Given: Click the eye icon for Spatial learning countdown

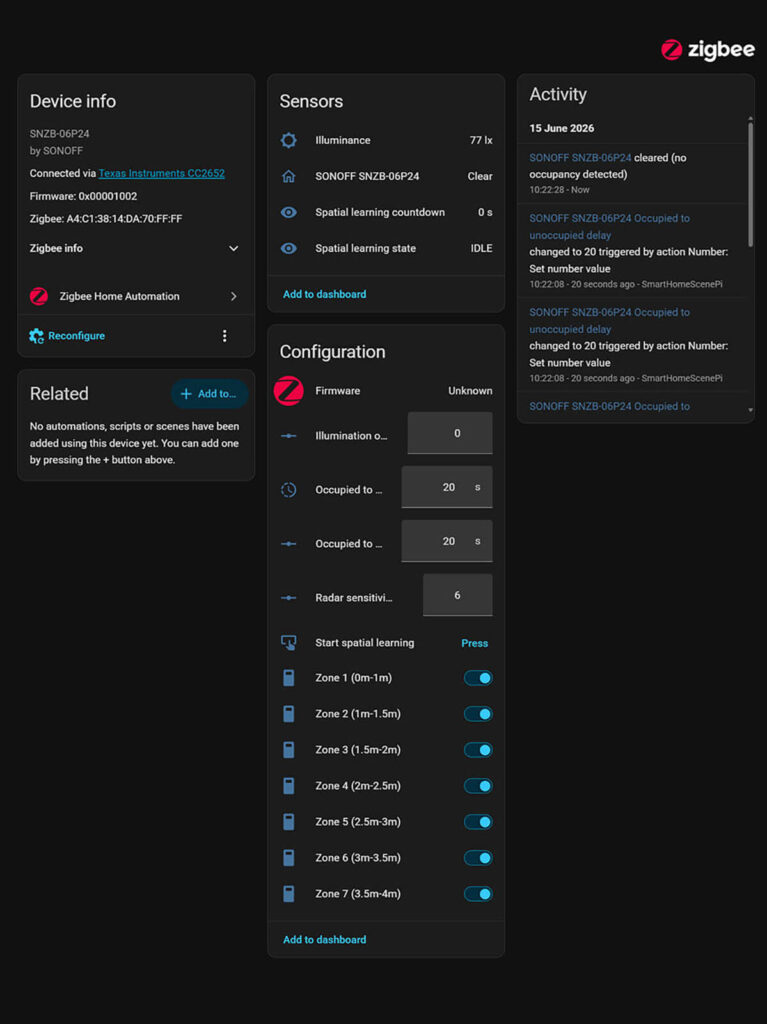Looking at the screenshot, I should (288, 212).
